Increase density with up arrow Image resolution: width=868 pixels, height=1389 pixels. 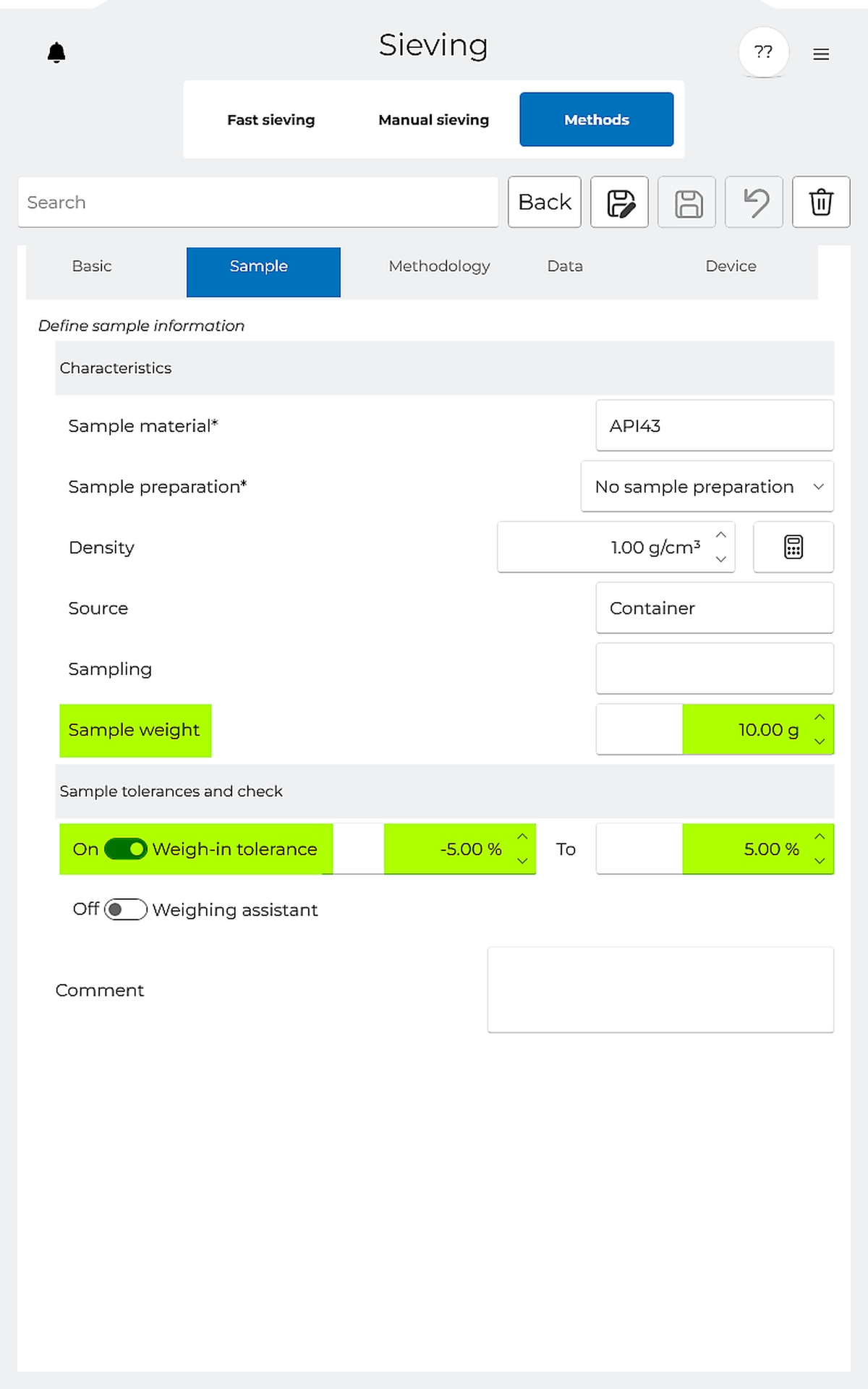pyautogui.click(x=720, y=535)
